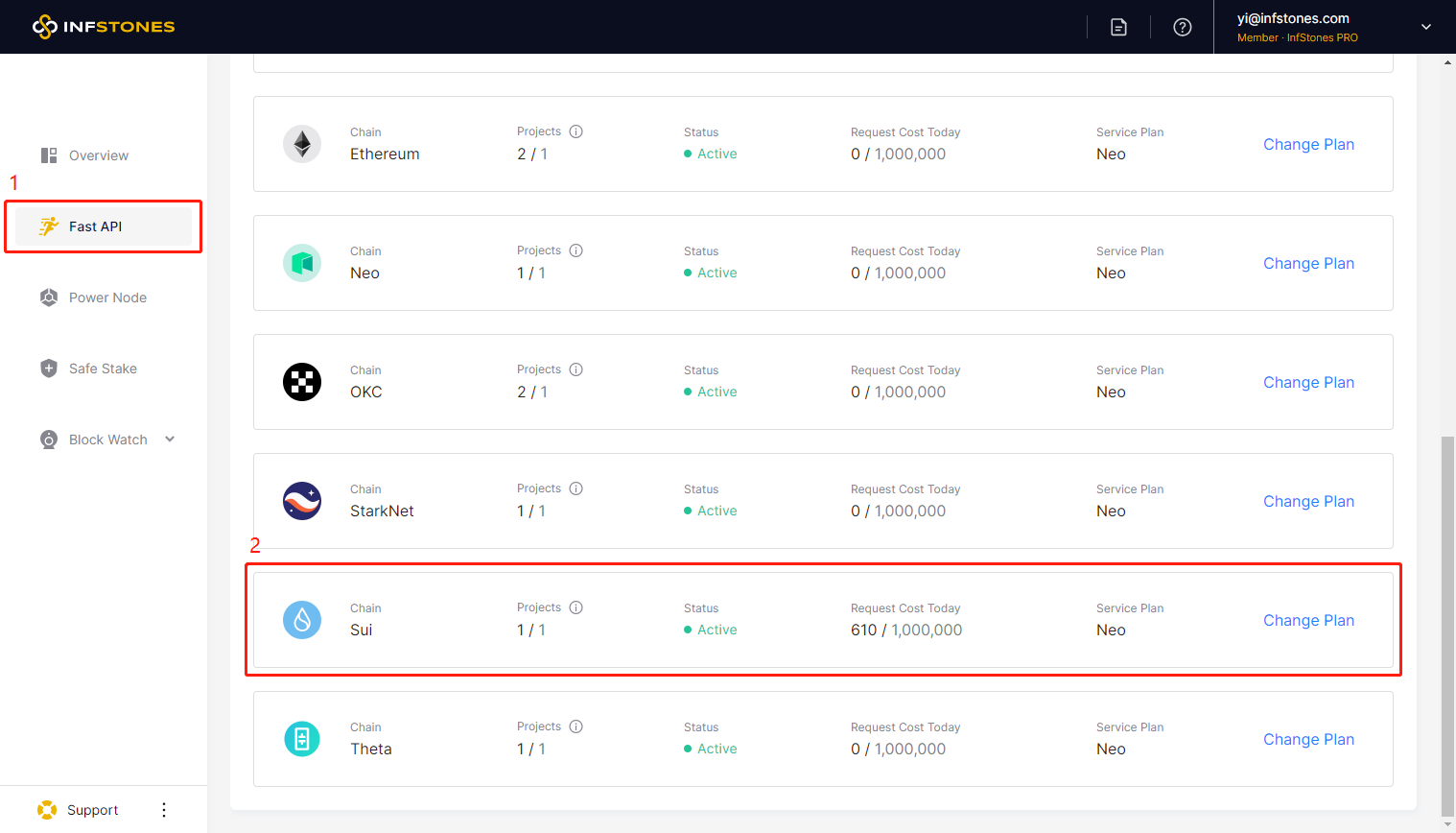Click the Theta chain logo
This screenshot has width=1456, height=833.
(x=302, y=739)
